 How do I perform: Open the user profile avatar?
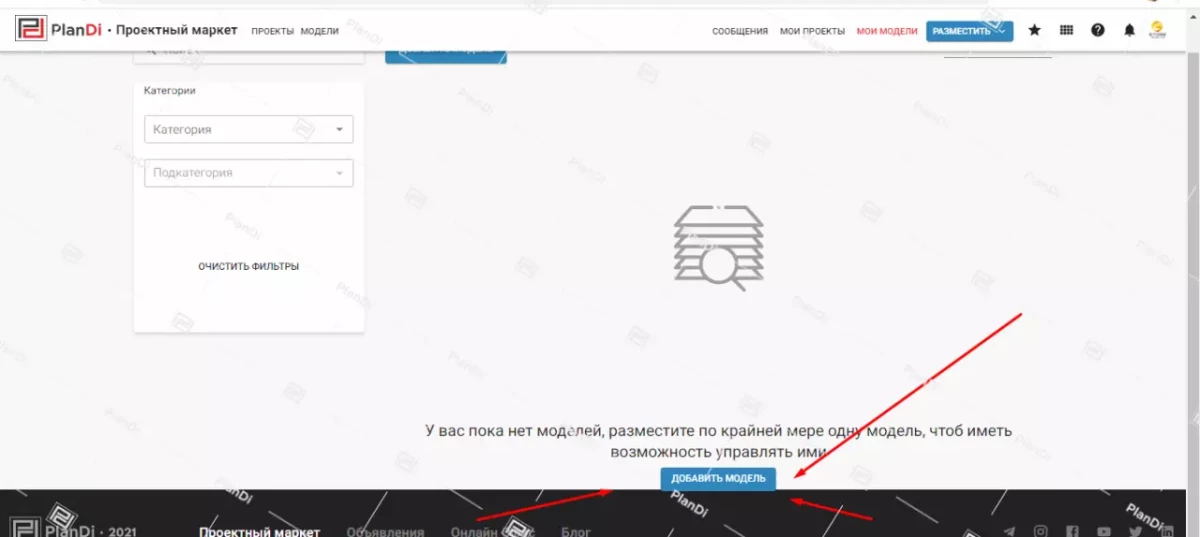point(1158,30)
